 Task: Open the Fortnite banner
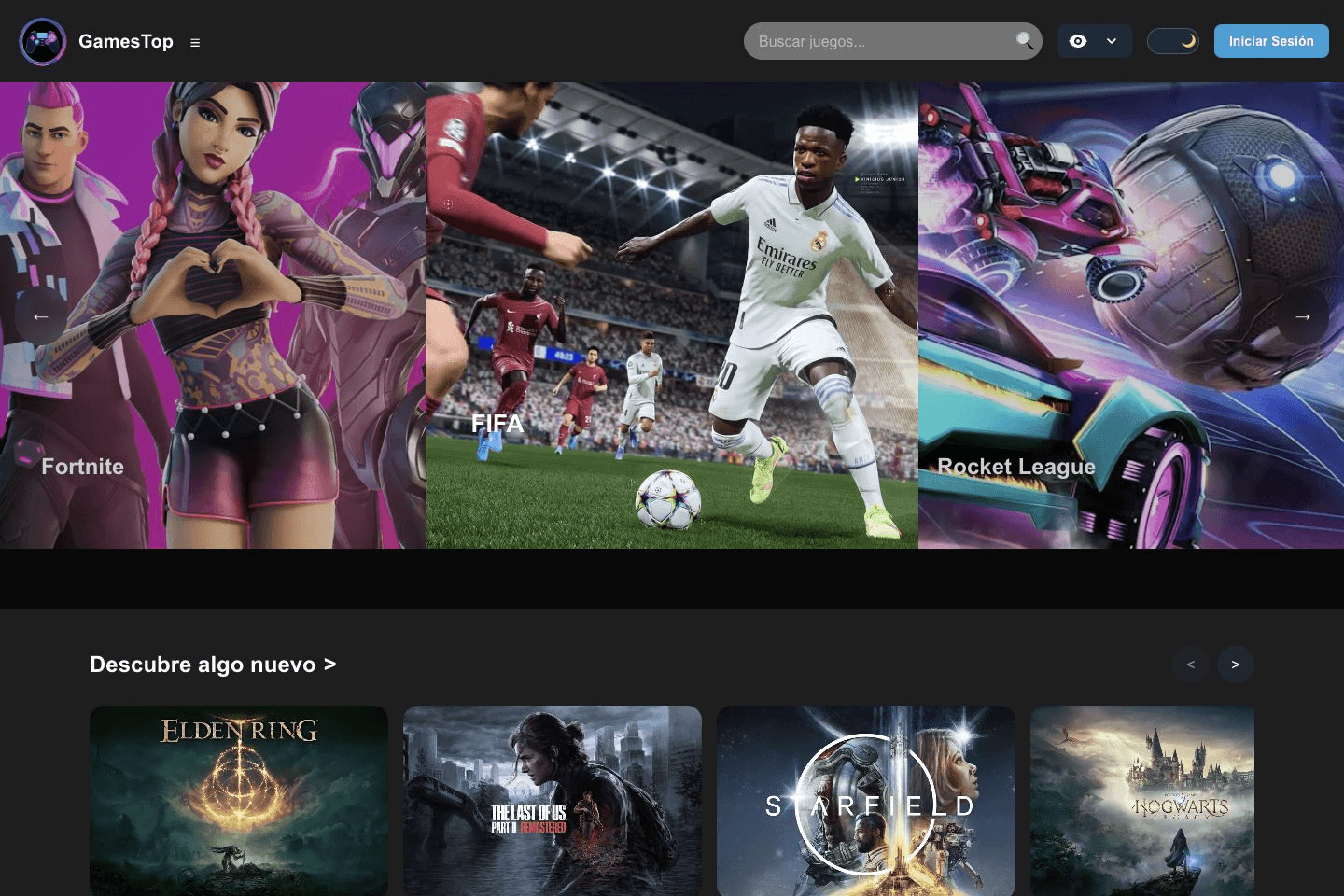pyautogui.click(x=213, y=315)
